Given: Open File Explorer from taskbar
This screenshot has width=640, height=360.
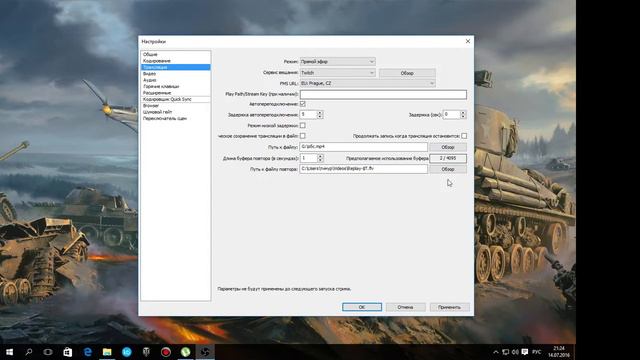Looking at the screenshot, I should (107, 352).
